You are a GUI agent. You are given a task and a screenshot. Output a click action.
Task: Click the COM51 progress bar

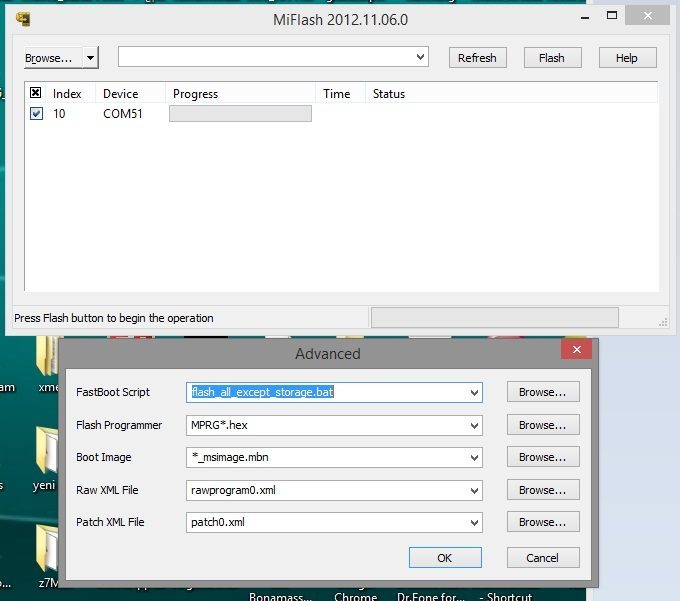pyautogui.click(x=240, y=114)
